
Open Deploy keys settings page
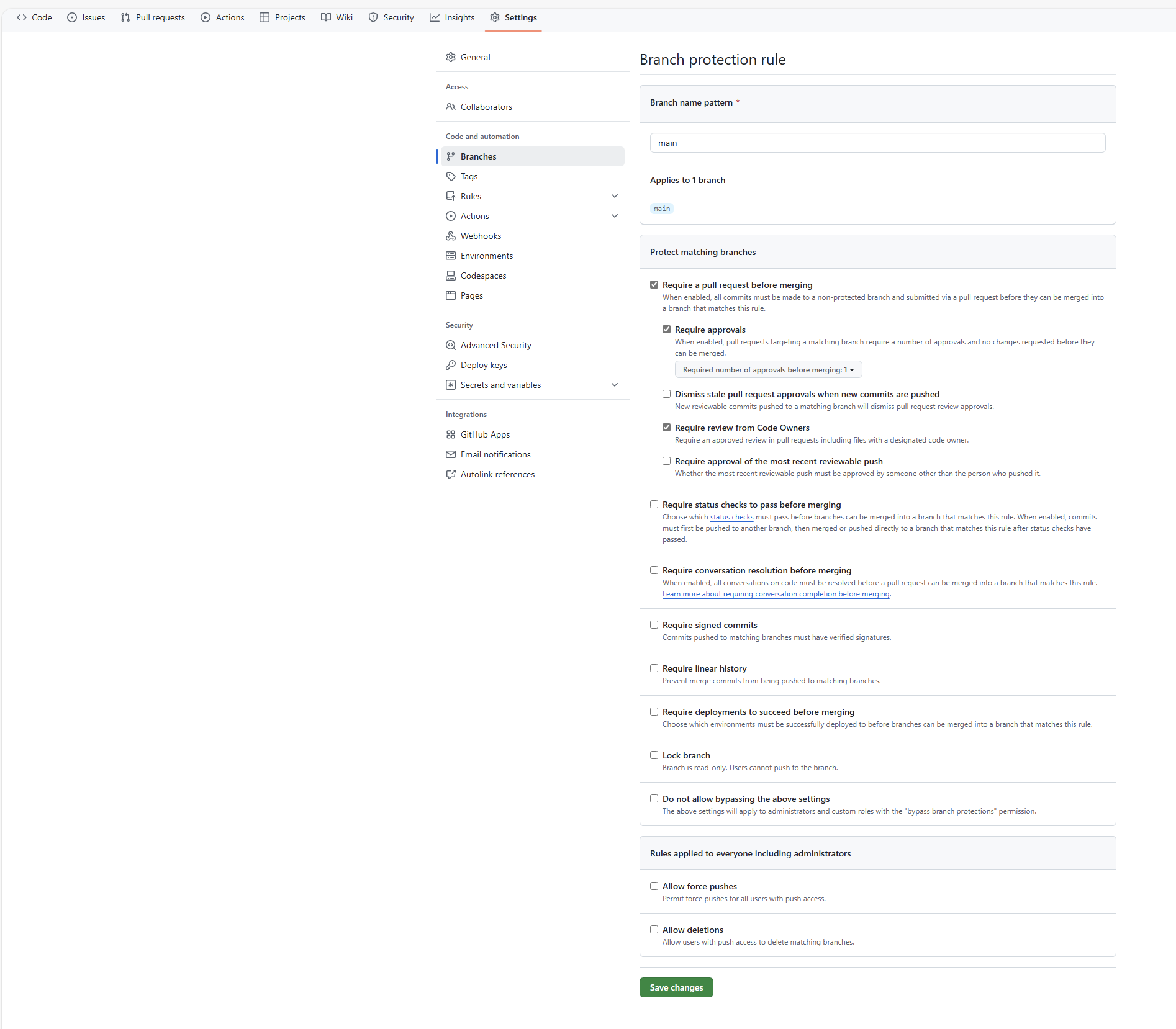pos(533,365)
